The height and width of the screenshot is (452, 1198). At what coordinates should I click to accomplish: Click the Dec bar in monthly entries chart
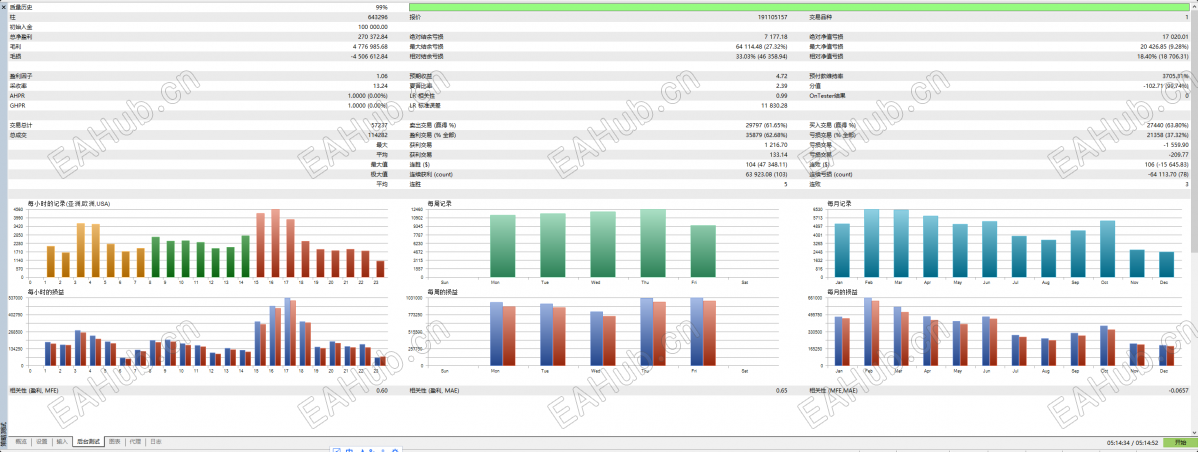[1166, 265]
